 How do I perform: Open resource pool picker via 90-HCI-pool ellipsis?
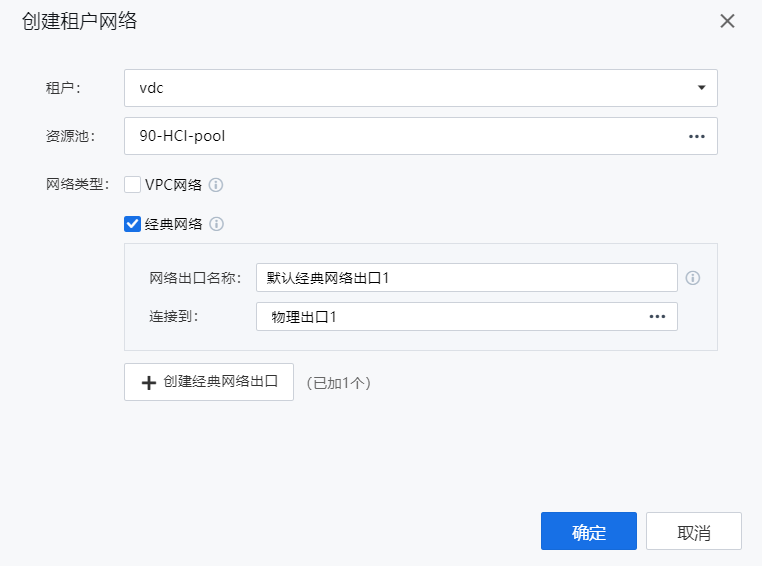tap(696, 137)
